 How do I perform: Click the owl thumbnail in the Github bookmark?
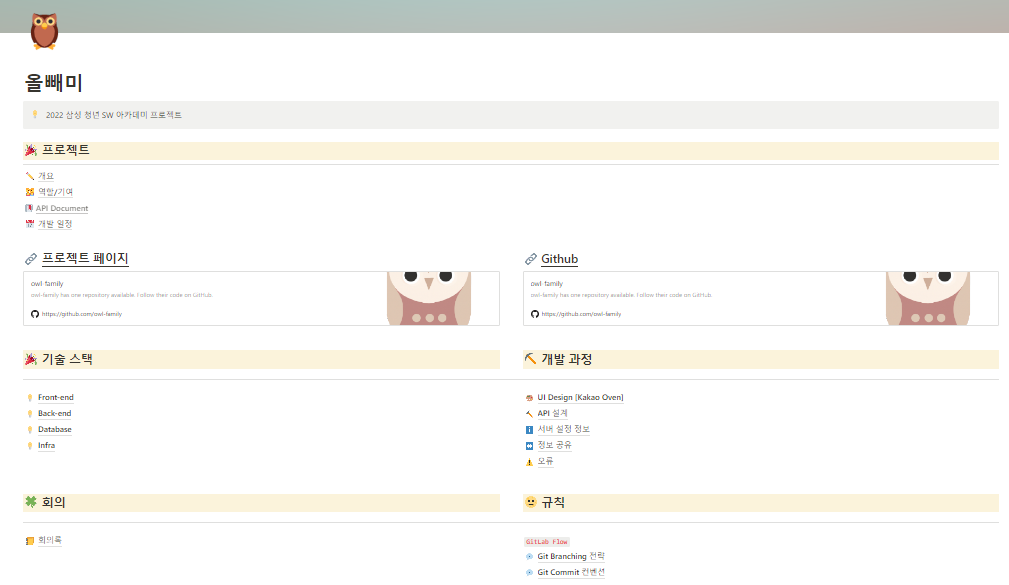pyautogui.click(x=930, y=298)
